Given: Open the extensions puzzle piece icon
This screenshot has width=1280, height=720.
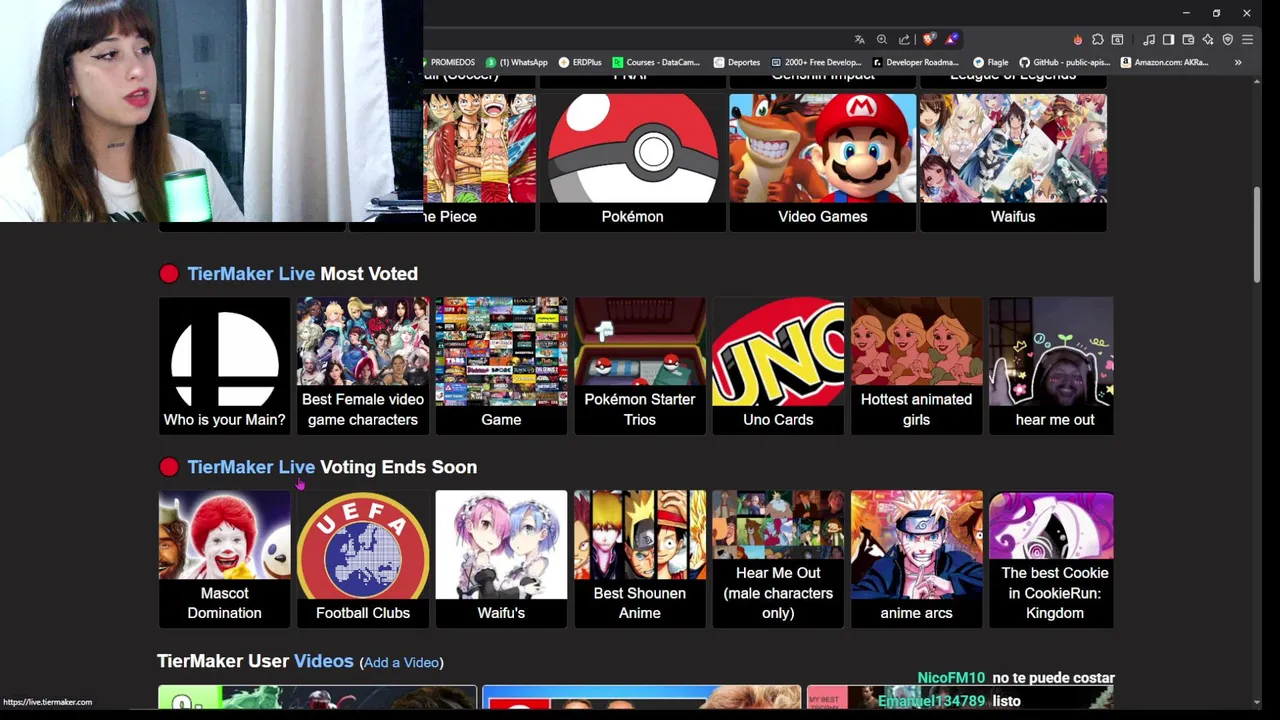Looking at the screenshot, I should [1098, 40].
